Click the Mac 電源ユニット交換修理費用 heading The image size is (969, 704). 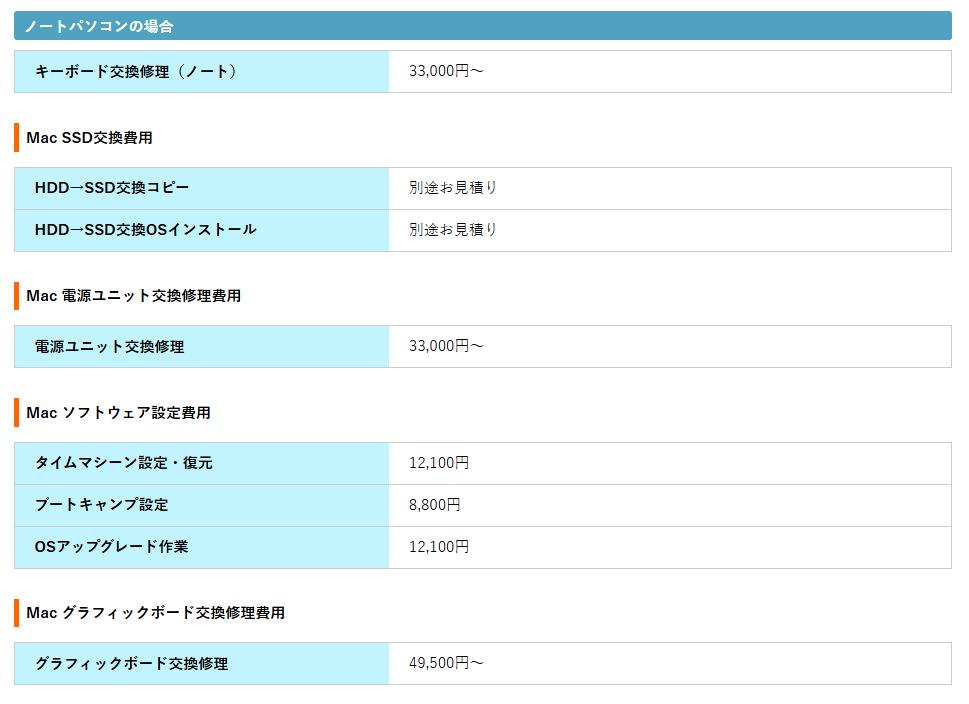coord(133,296)
